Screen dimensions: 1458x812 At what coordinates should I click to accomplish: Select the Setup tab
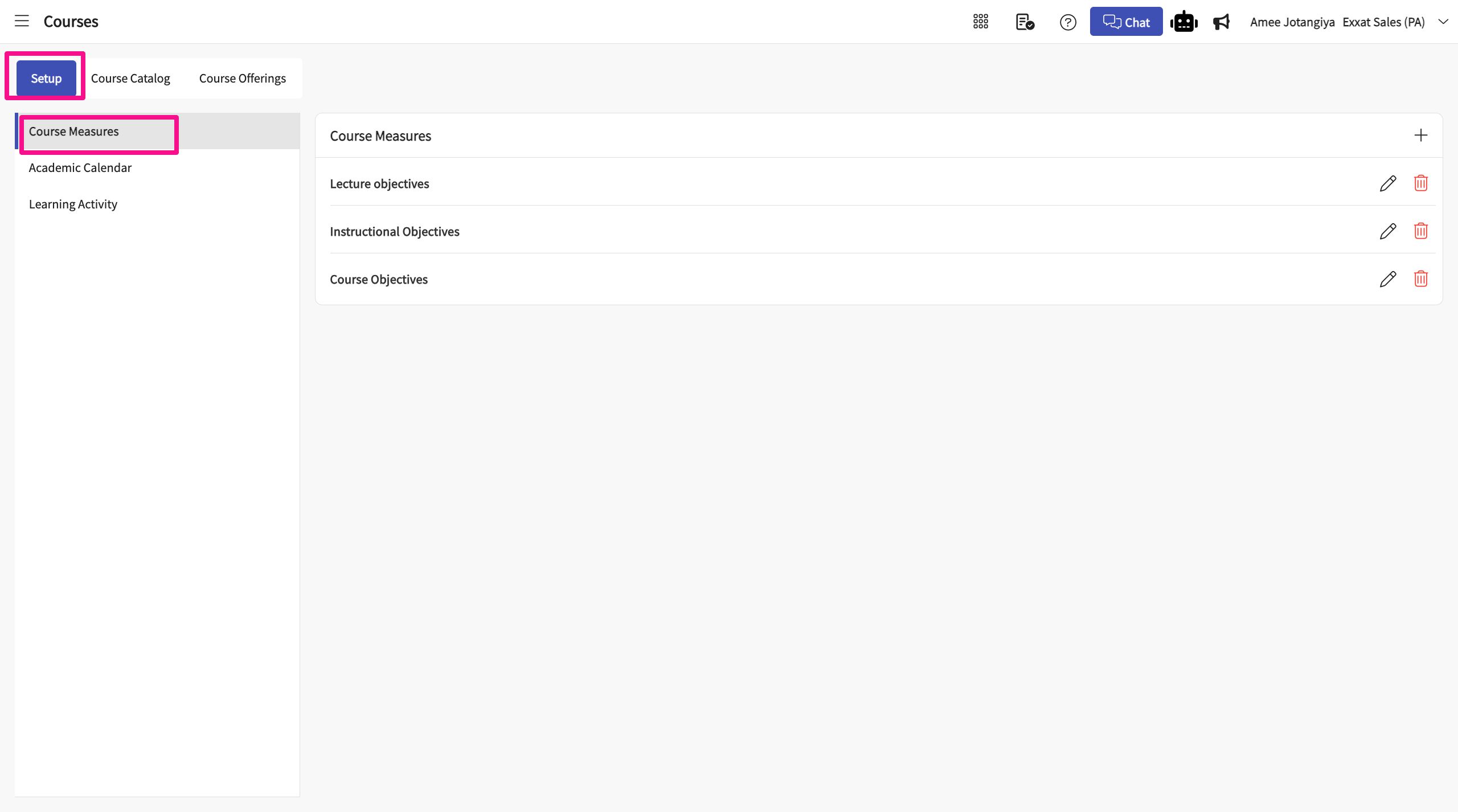click(x=46, y=79)
